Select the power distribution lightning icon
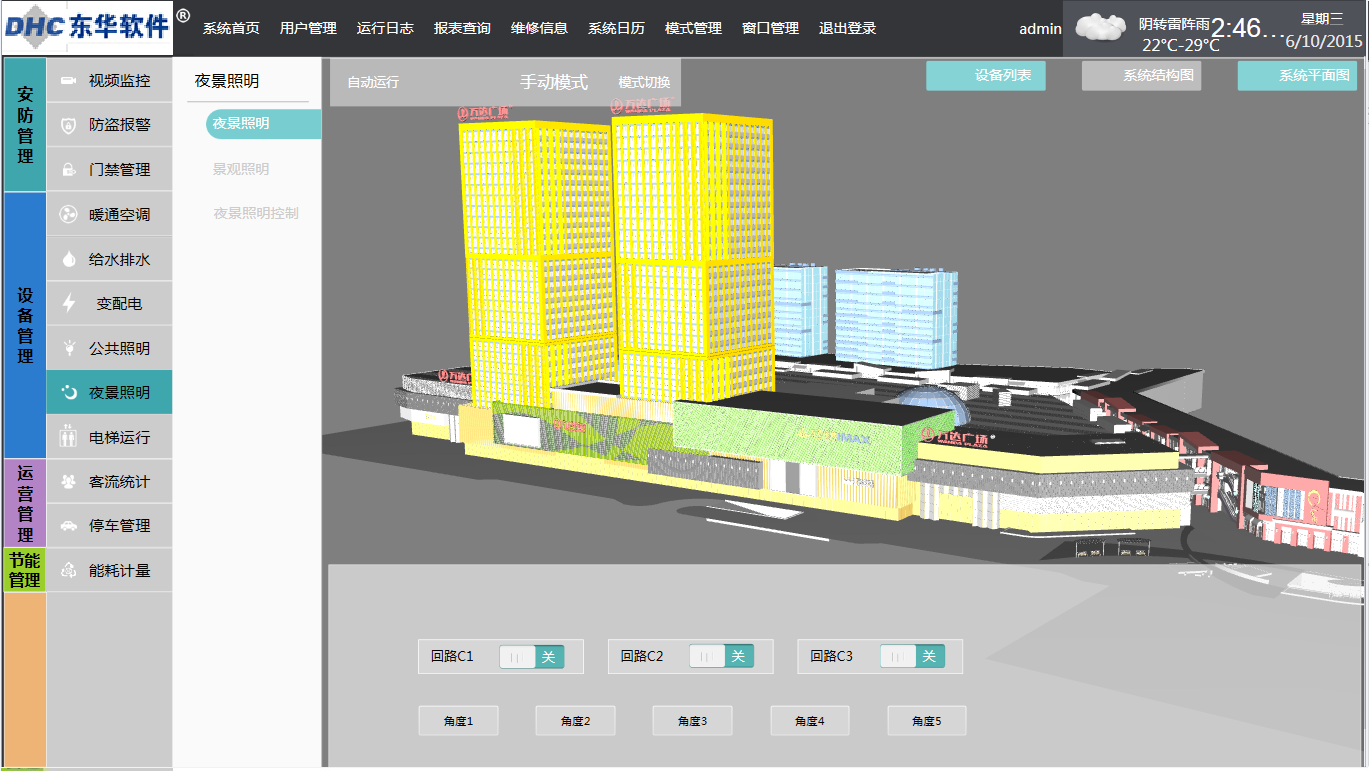Screen dimensions: 1369x771 point(68,303)
